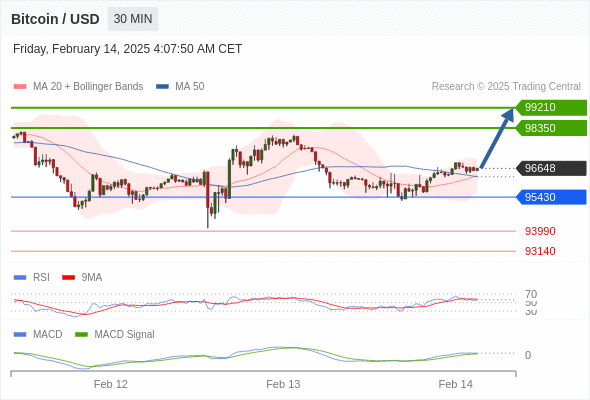Image resolution: width=590 pixels, height=400 pixels.
Task: Click the red 93990 support value
Action: [x=540, y=231]
